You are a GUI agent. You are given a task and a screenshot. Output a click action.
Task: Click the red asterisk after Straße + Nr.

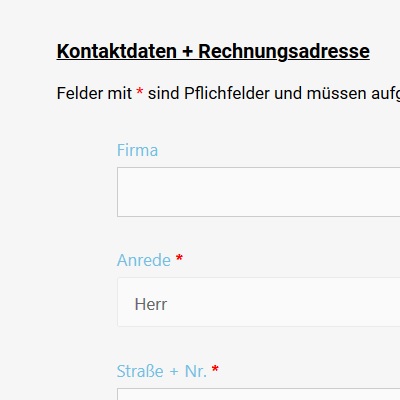tap(215, 369)
